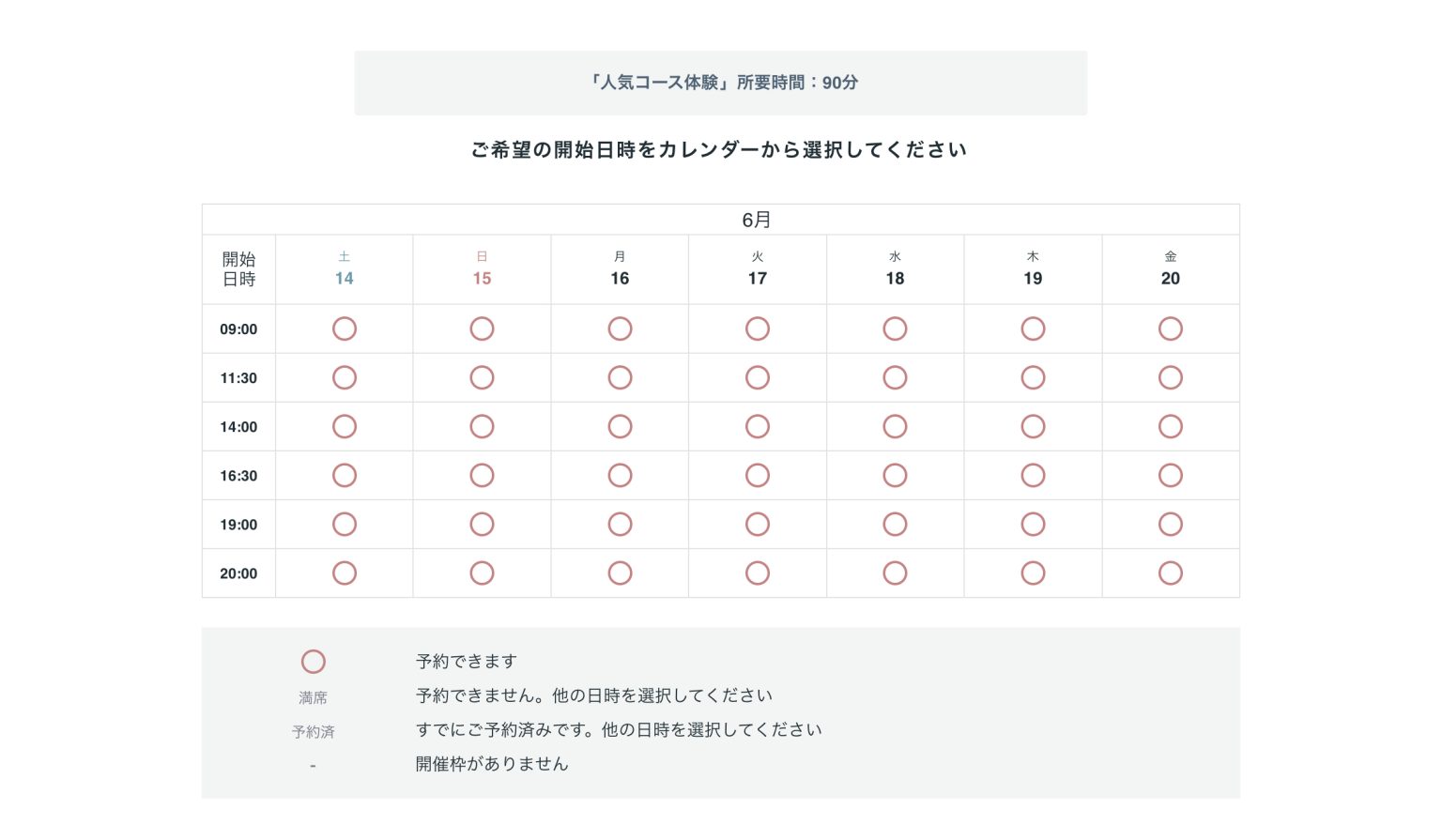Reserve the 20:00 slot on Saturday 14
Image resolution: width=1442 pixels, height=840 pixels.
tap(345, 573)
